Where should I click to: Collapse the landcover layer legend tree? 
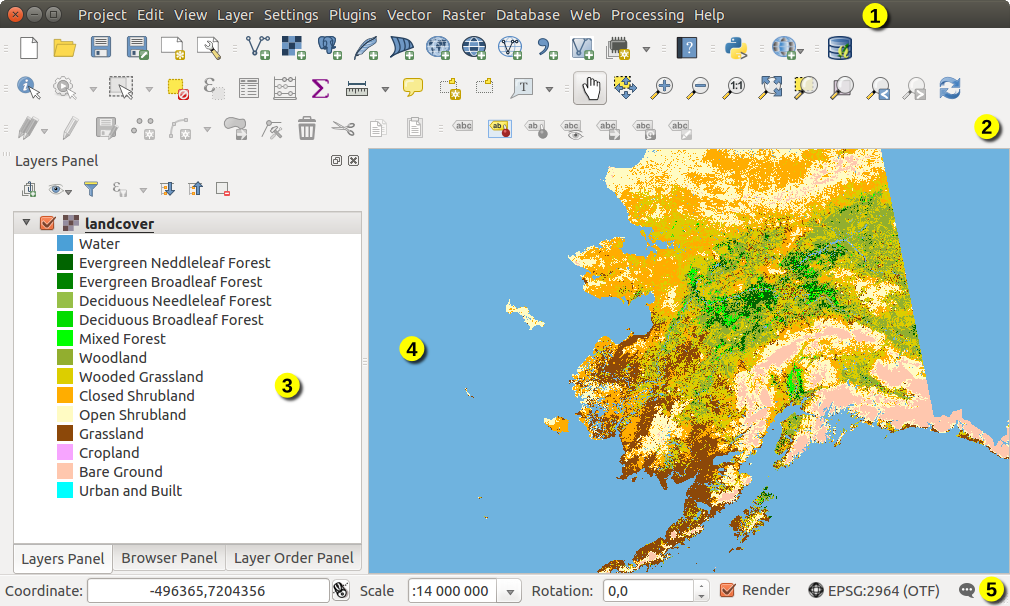pyautogui.click(x=26, y=223)
